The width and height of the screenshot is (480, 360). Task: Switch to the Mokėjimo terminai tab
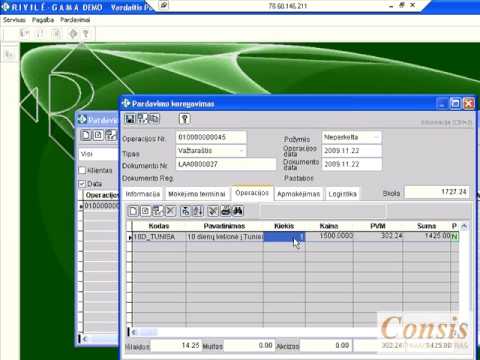coord(197,194)
